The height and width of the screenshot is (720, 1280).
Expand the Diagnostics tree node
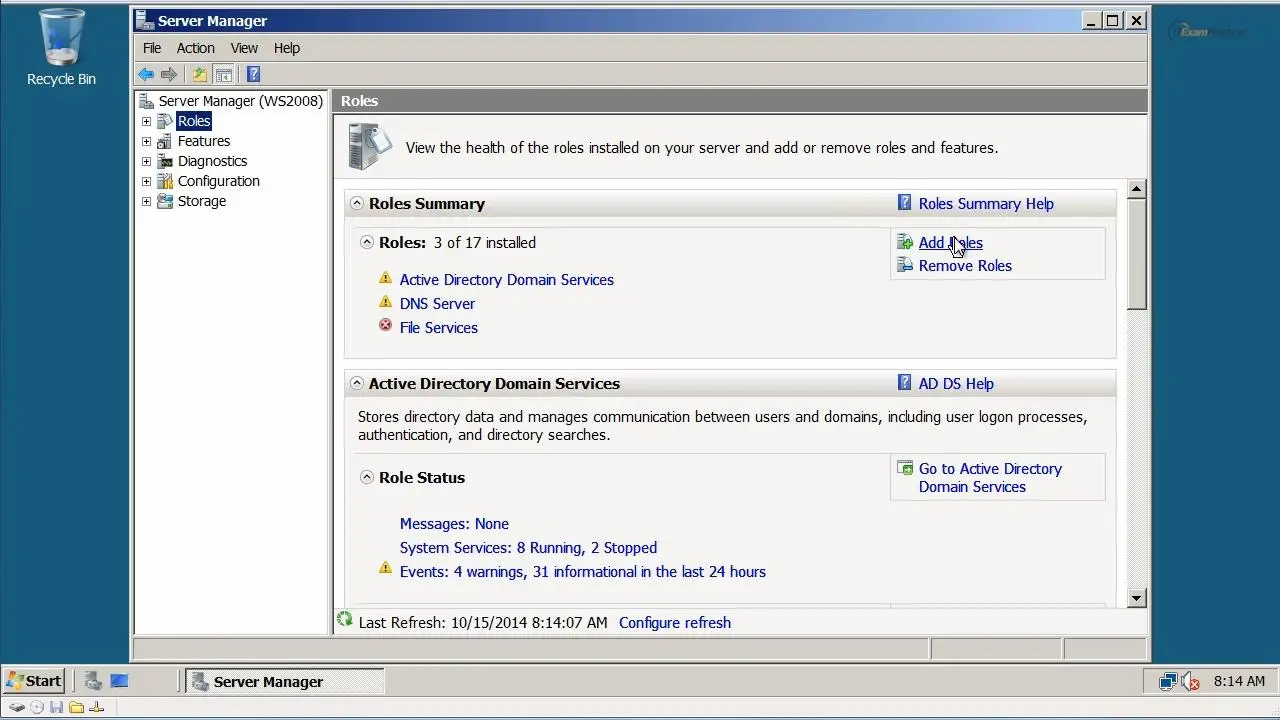coord(146,161)
